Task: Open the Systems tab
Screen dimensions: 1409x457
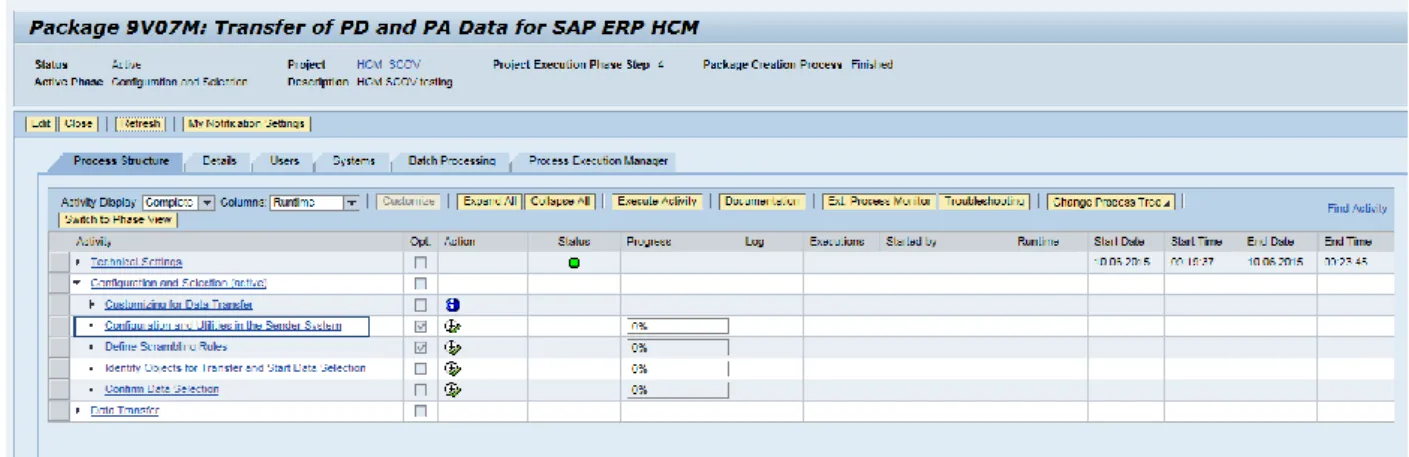Action: 354,161
